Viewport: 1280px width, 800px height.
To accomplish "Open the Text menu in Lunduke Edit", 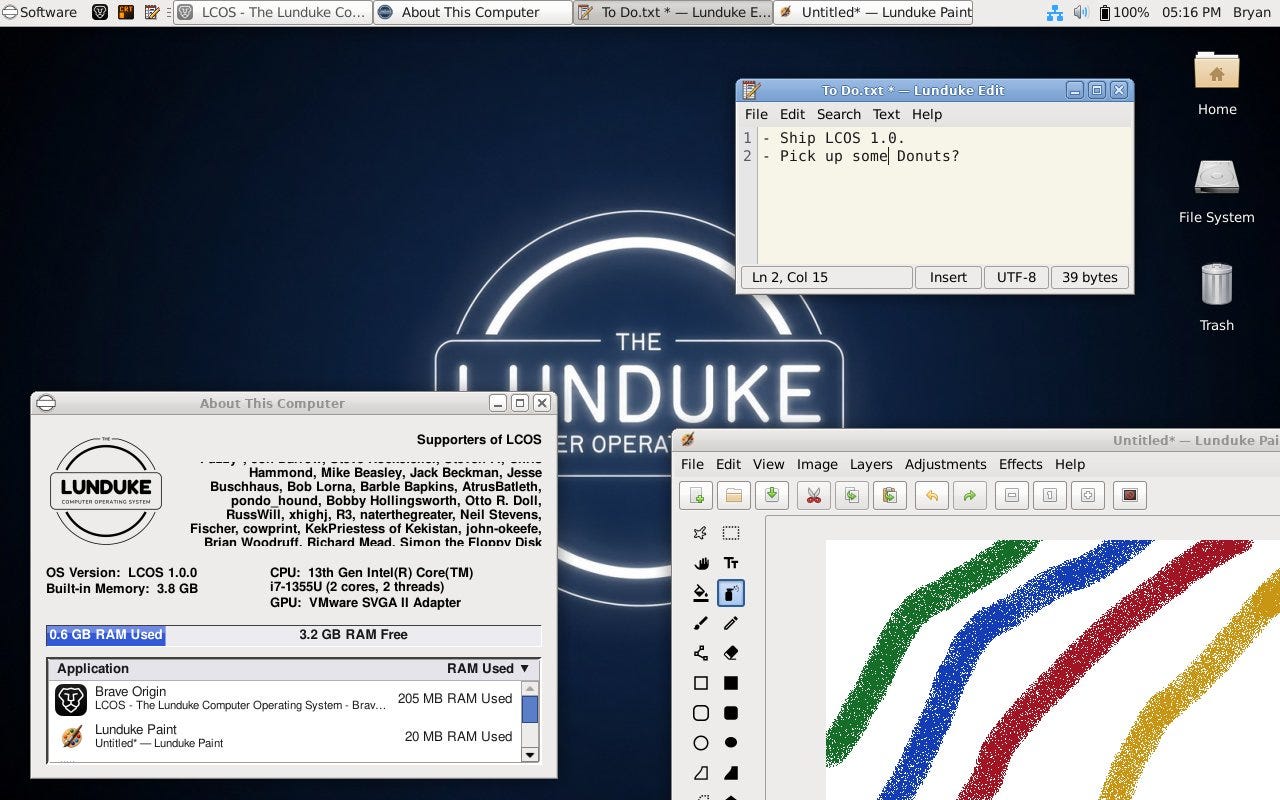I will [x=886, y=114].
